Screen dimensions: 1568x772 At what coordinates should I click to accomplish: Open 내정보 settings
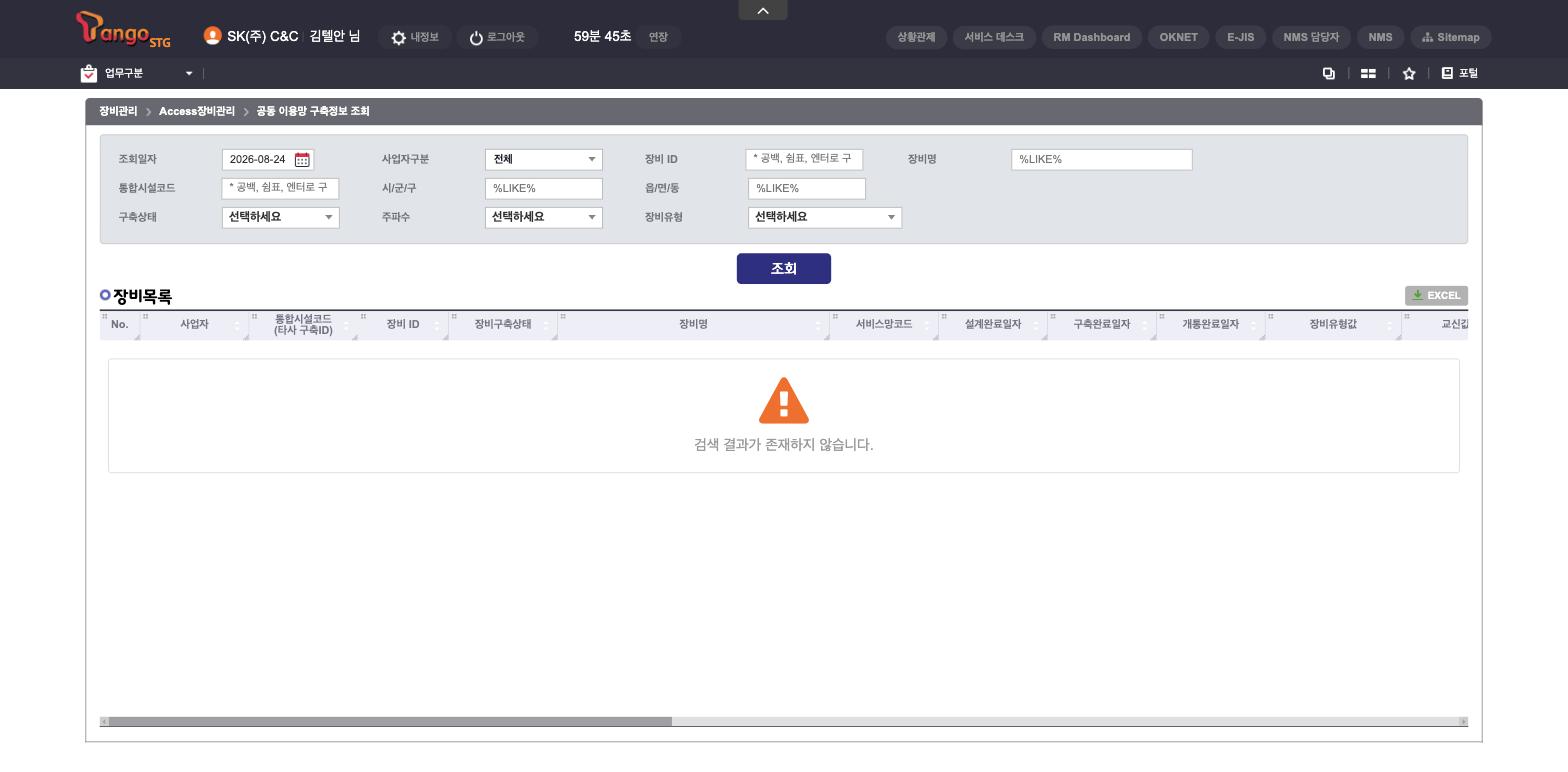coord(415,37)
